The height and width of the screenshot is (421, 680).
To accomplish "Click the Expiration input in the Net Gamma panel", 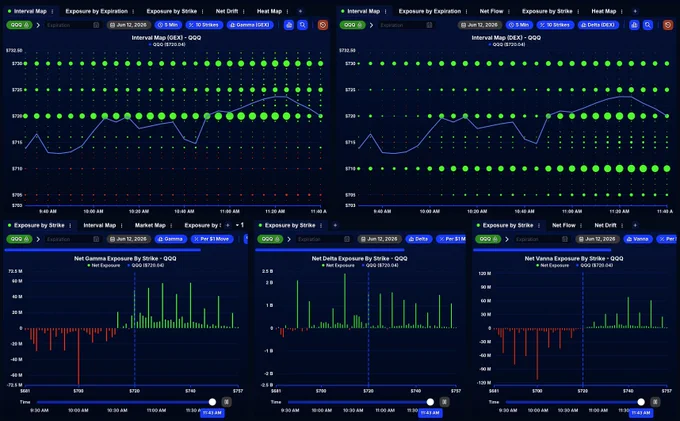I will (72, 239).
